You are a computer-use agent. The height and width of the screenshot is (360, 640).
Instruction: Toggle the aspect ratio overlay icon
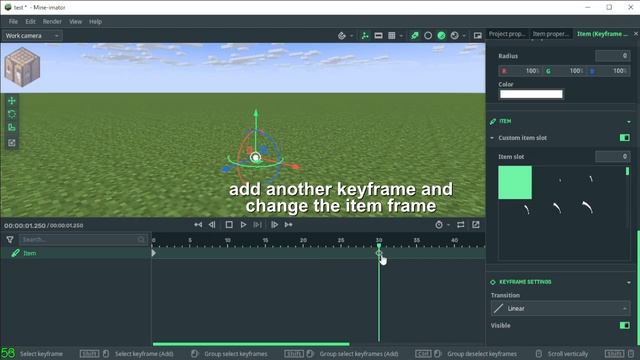378,36
